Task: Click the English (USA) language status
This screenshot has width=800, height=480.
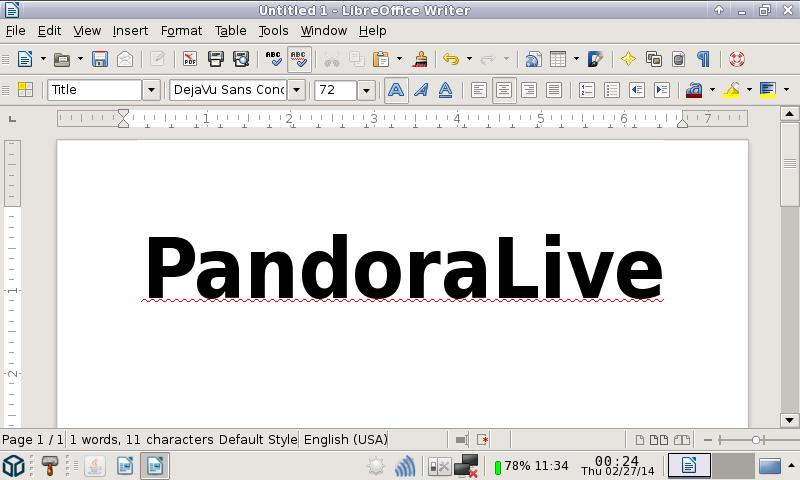Action: click(x=345, y=439)
